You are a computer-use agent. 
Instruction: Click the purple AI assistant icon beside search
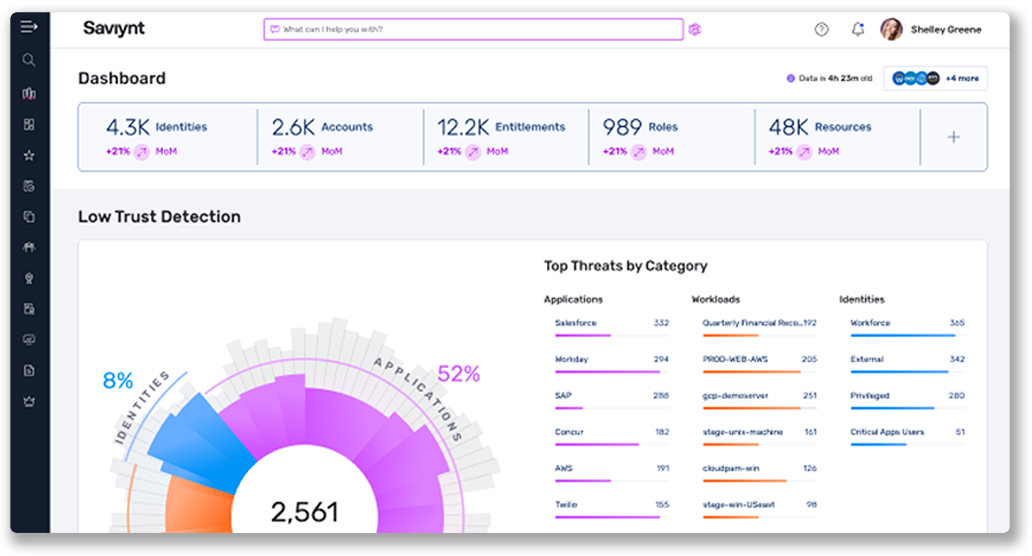[x=695, y=30]
